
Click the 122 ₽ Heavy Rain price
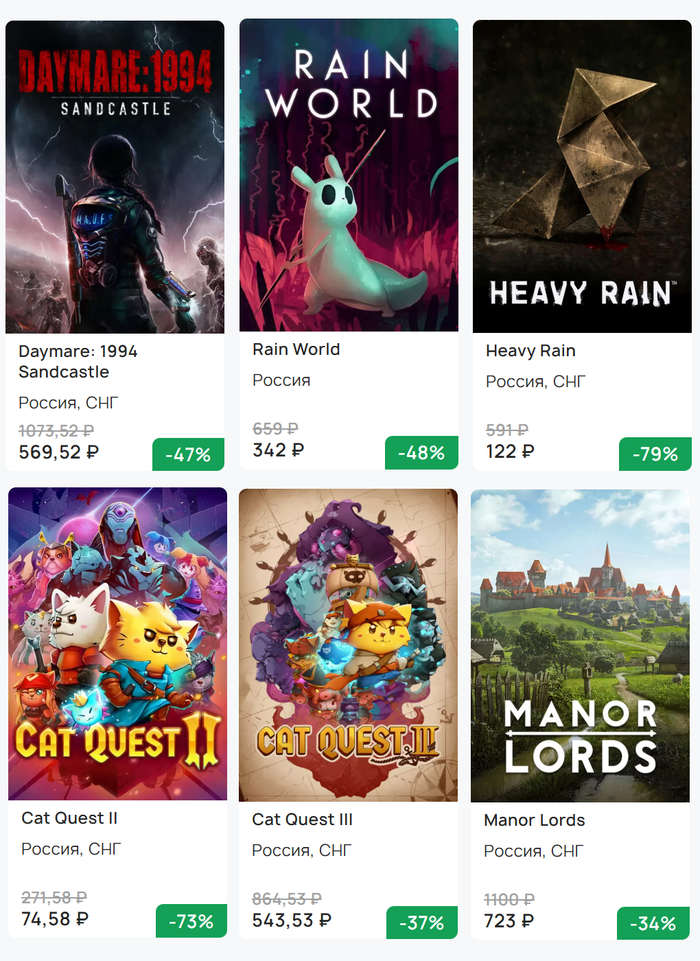point(510,452)
